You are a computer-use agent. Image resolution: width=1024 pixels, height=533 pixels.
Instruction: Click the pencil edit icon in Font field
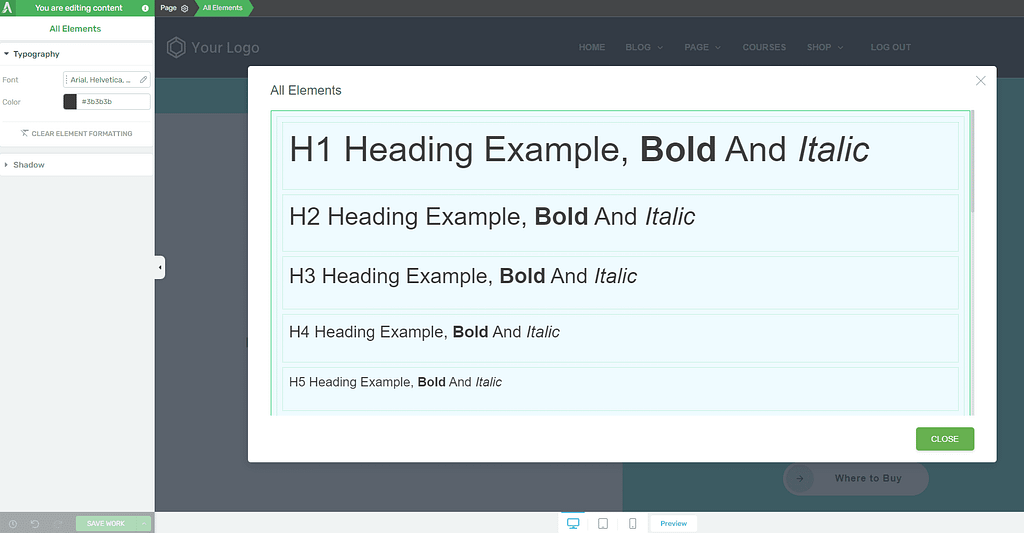(144, 80)
